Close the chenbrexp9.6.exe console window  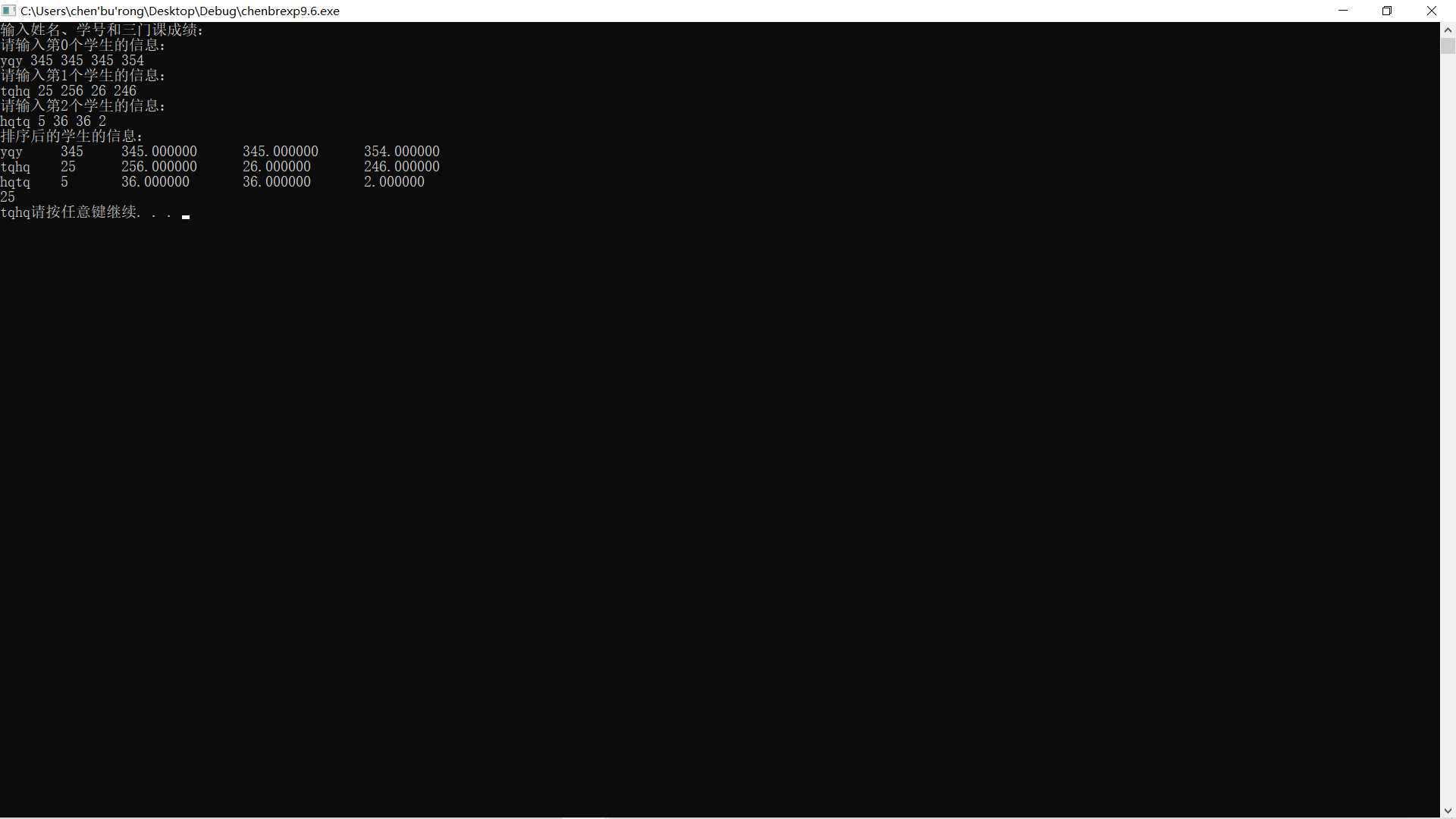click(1432, 11)
